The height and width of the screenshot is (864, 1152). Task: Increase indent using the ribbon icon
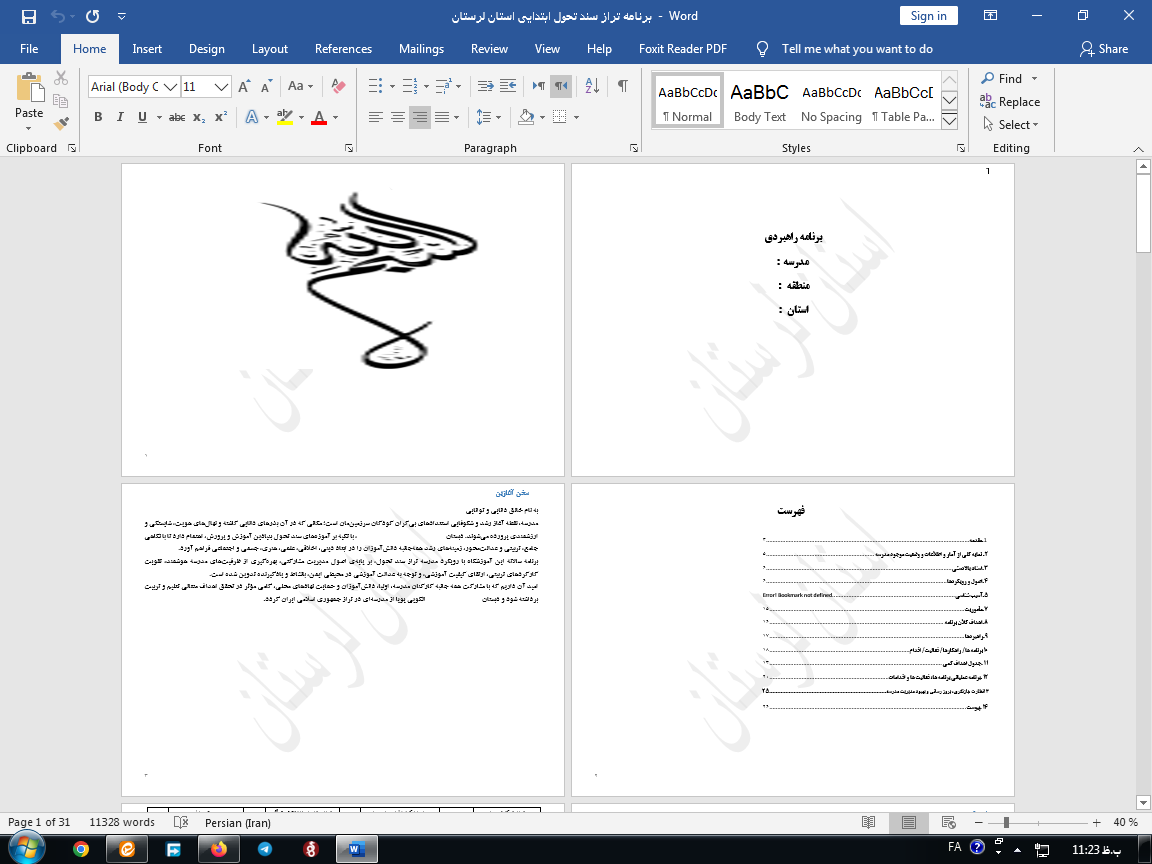pos(507,87)
